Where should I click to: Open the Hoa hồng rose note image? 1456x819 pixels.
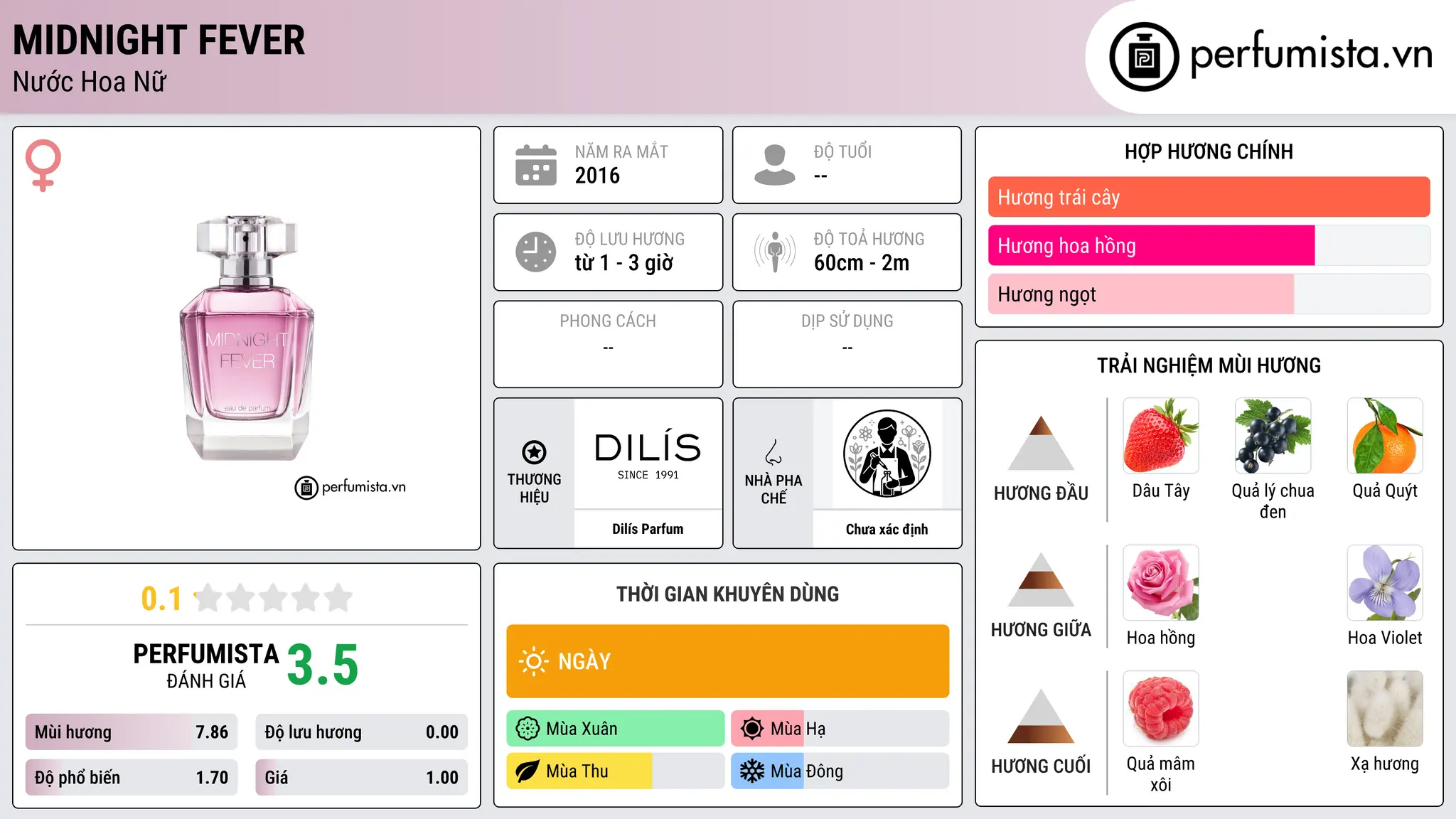(1161, 583)
